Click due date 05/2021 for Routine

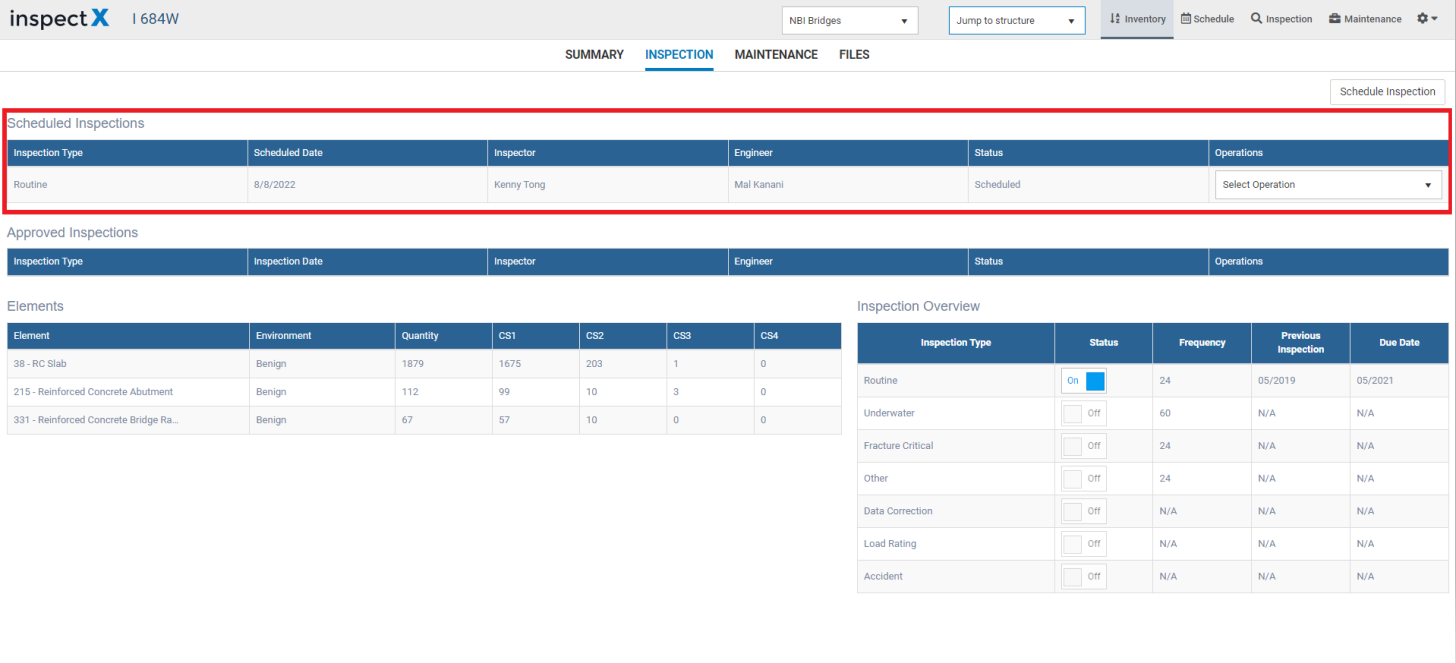tap(1374, 381)
